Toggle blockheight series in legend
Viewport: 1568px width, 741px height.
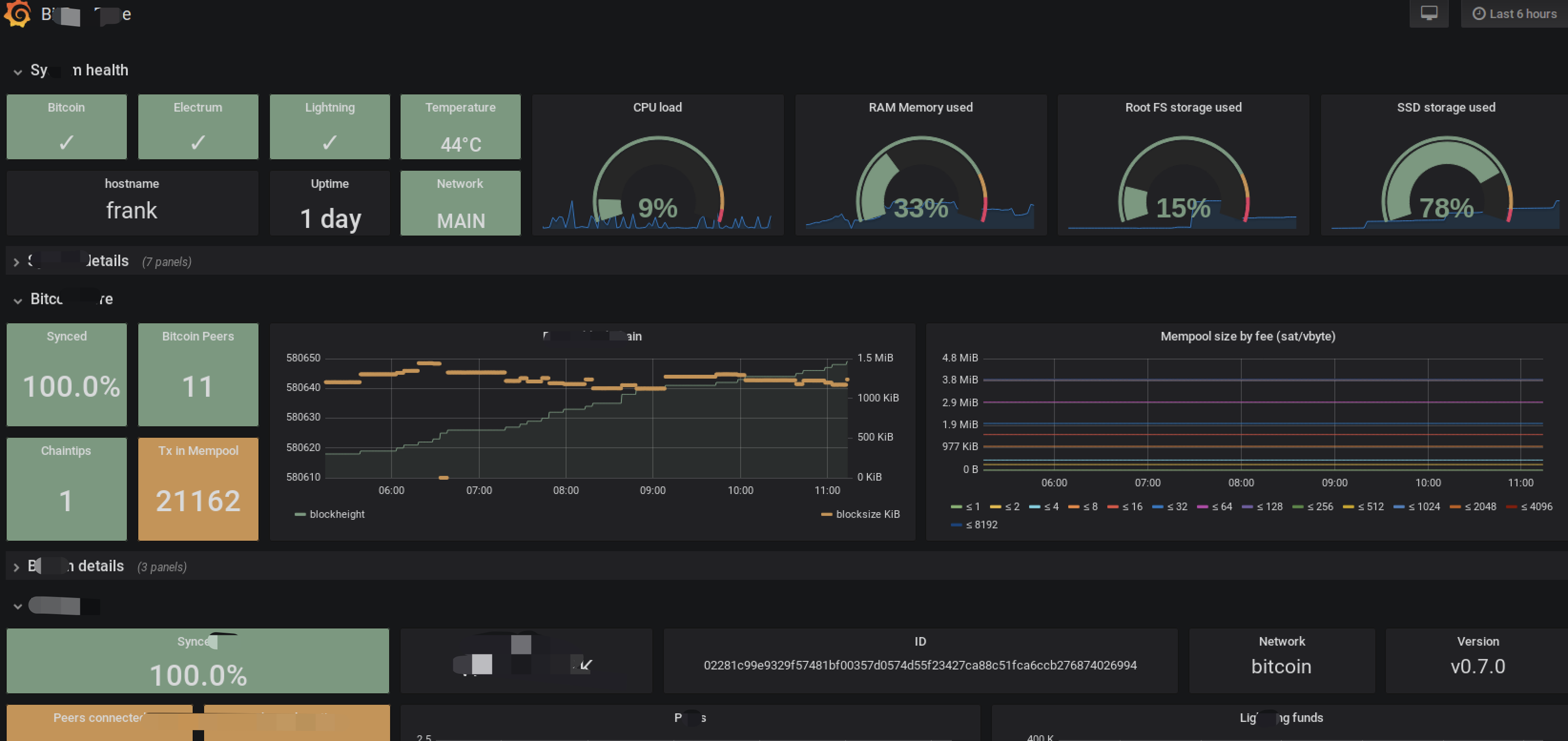coord(337,514)
